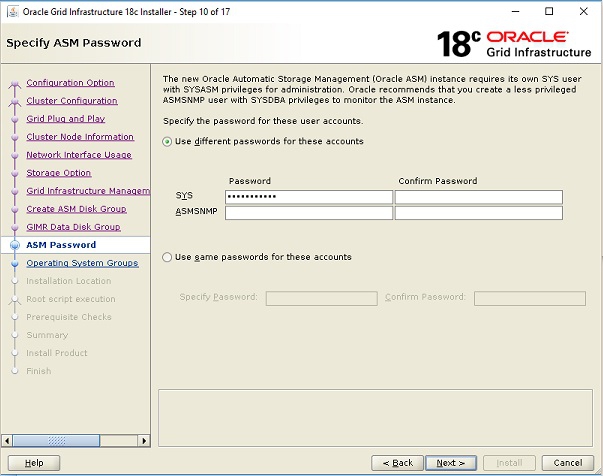Screen dimensions: 603x476
Task: Maximize the installer window
Action: coord(549,12)
